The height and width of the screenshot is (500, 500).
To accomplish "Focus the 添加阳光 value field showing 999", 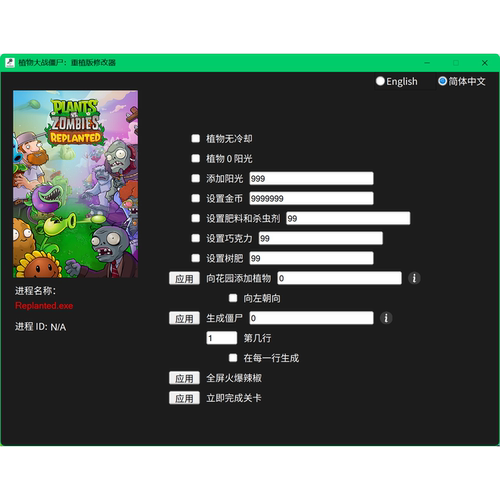I will 311,178.
